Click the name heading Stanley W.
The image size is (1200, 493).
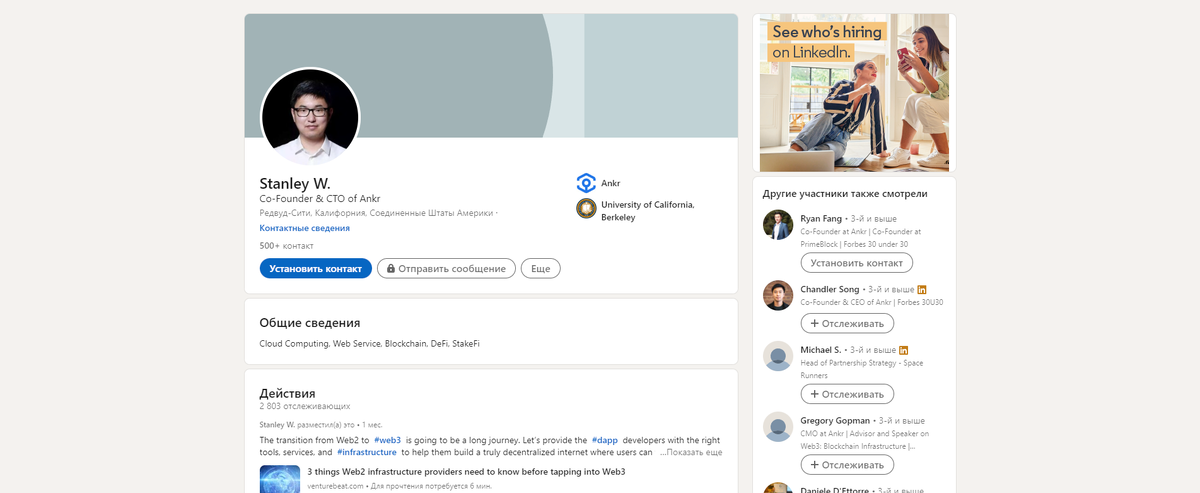[x=295, y=183]
